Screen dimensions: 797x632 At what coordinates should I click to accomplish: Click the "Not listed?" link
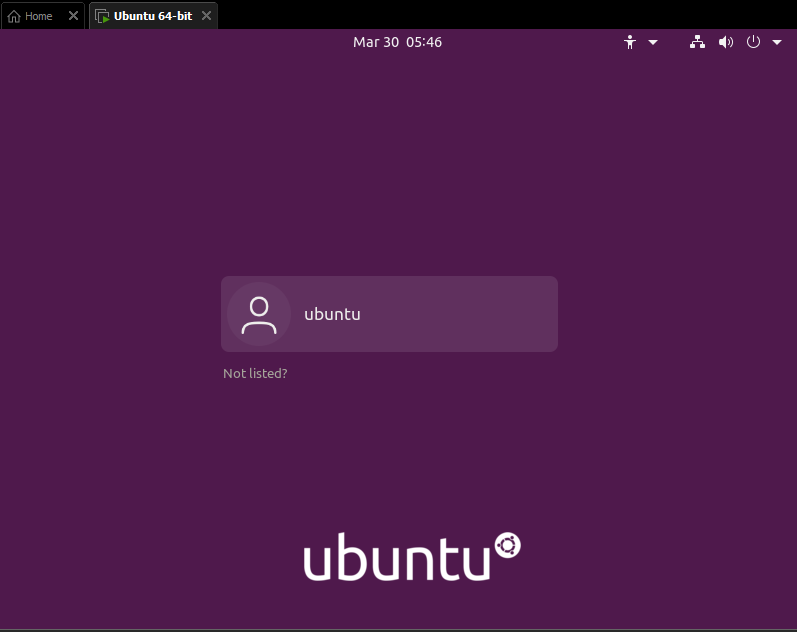coord(255,373)
